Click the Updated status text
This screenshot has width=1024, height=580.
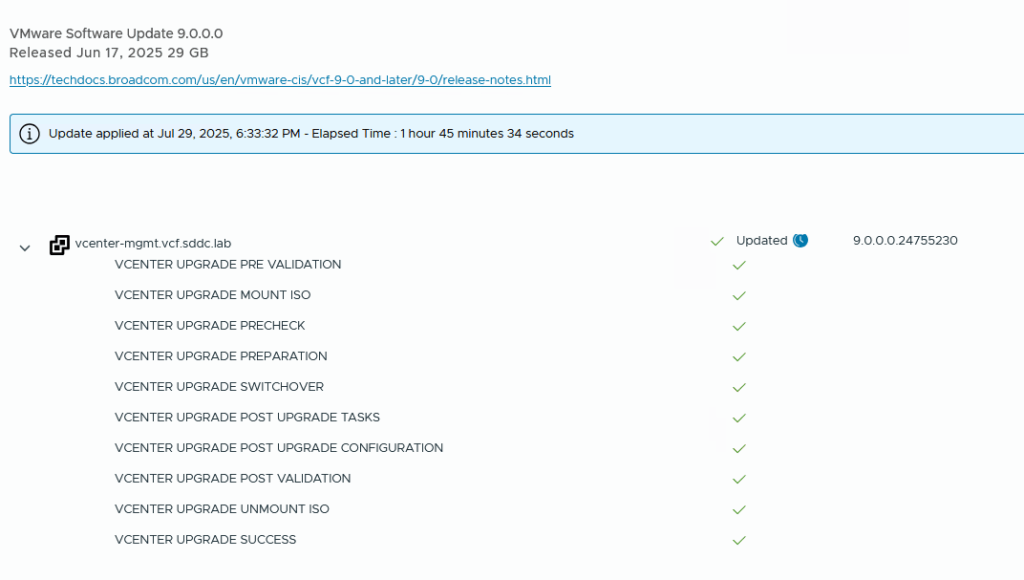pos(761,241)
